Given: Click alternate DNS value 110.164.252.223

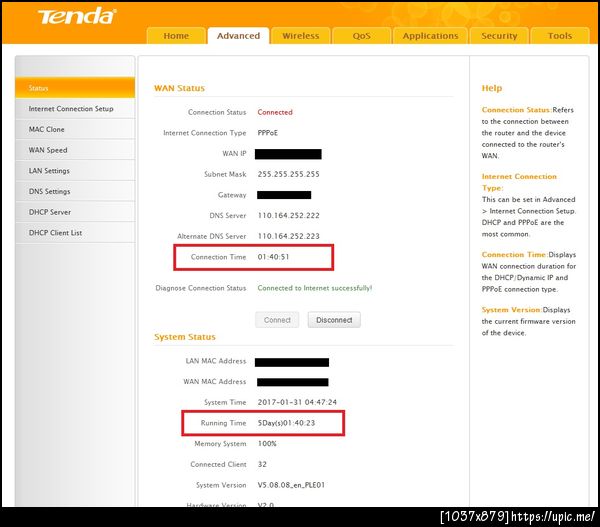Looking at the screenshot, I should [x=288, y=236].
